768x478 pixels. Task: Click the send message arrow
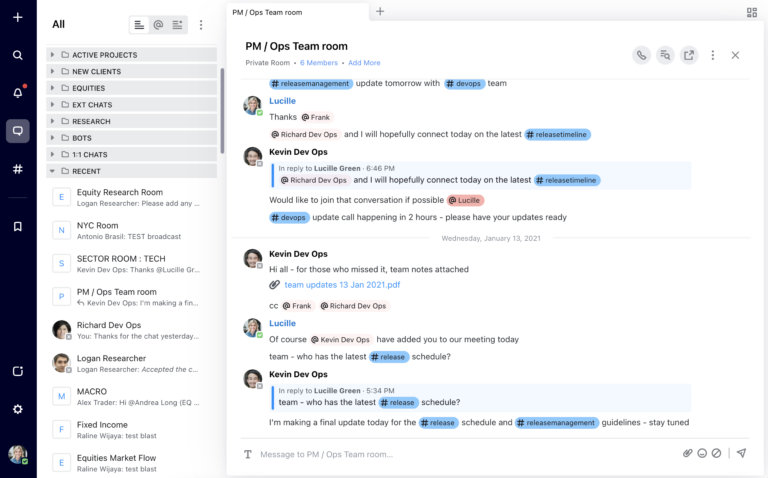[x=741, y=453]
